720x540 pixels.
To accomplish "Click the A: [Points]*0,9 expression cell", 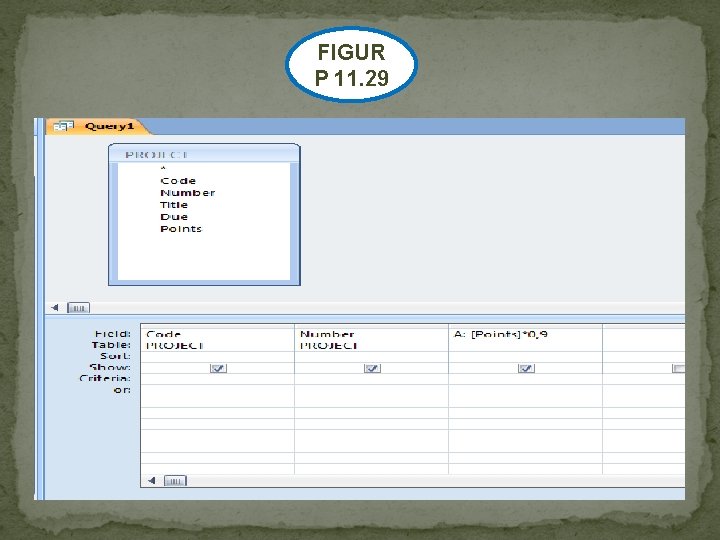I will 526,334.
